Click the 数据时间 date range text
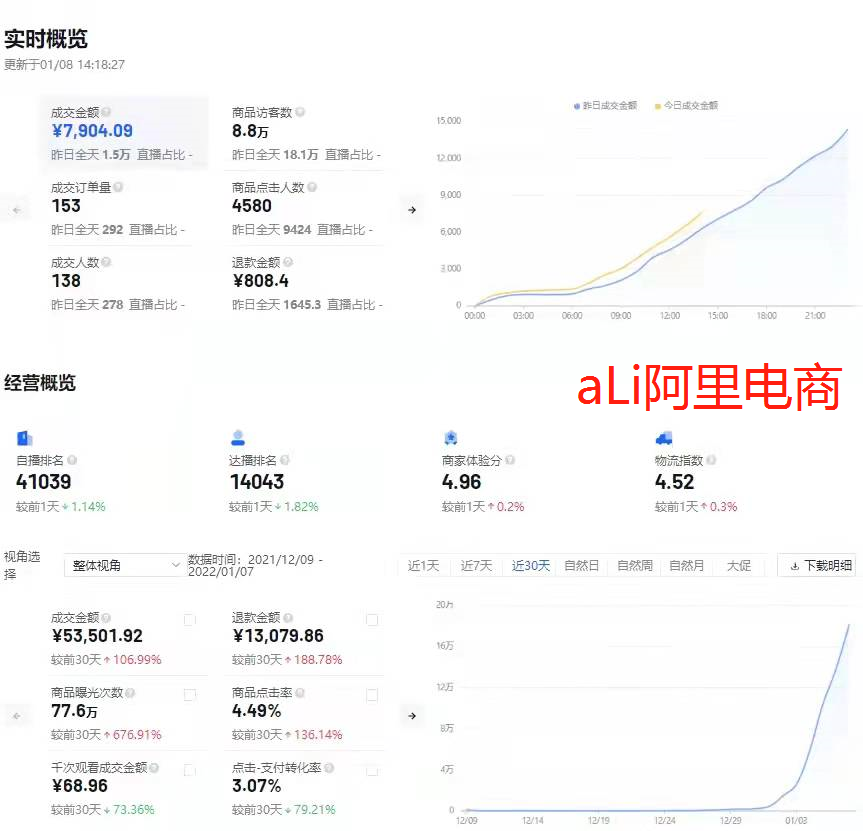Screen dimensions: 863x831 (255, 565)
